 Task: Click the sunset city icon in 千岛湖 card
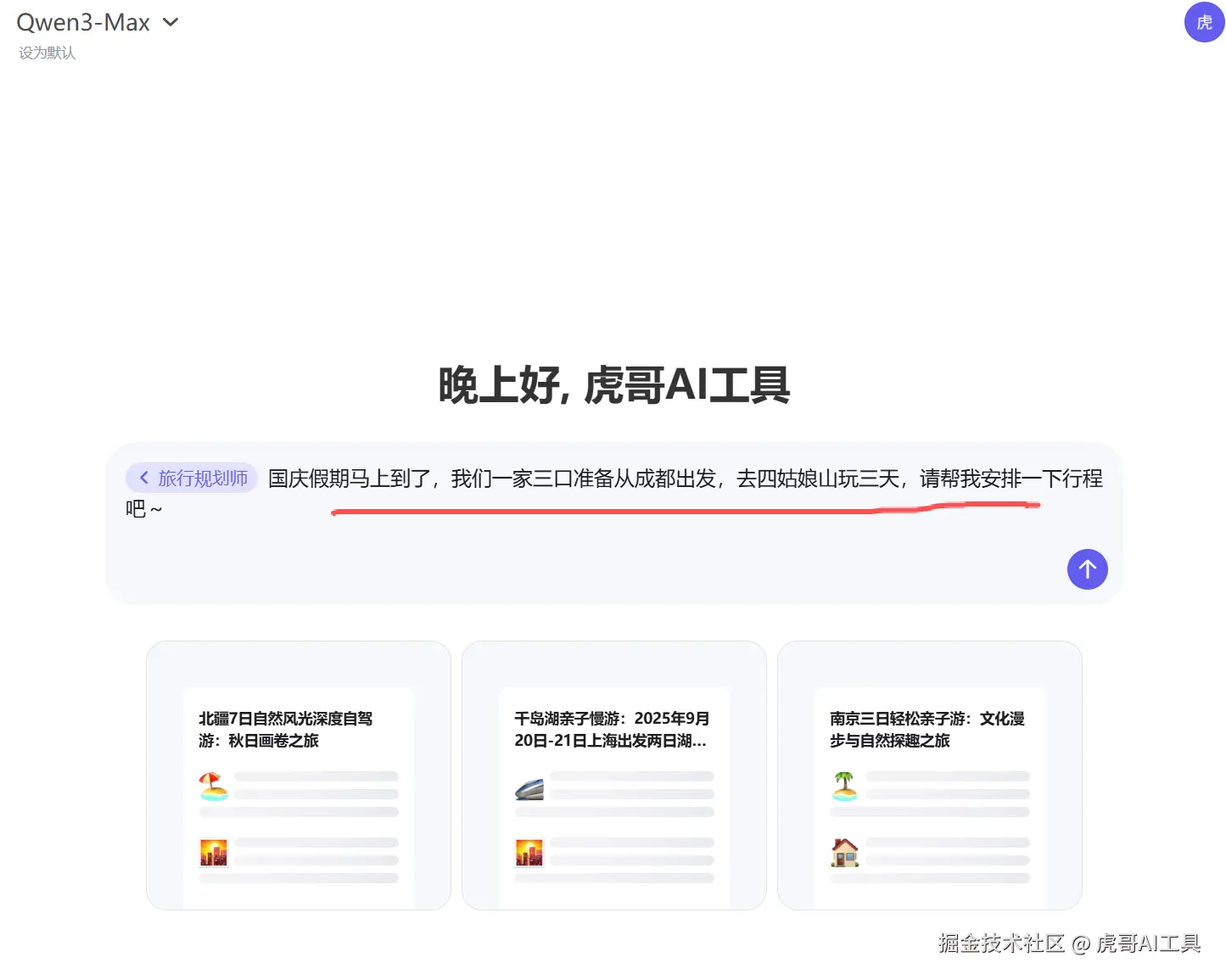pyautogui.click(x=529, y=852)
